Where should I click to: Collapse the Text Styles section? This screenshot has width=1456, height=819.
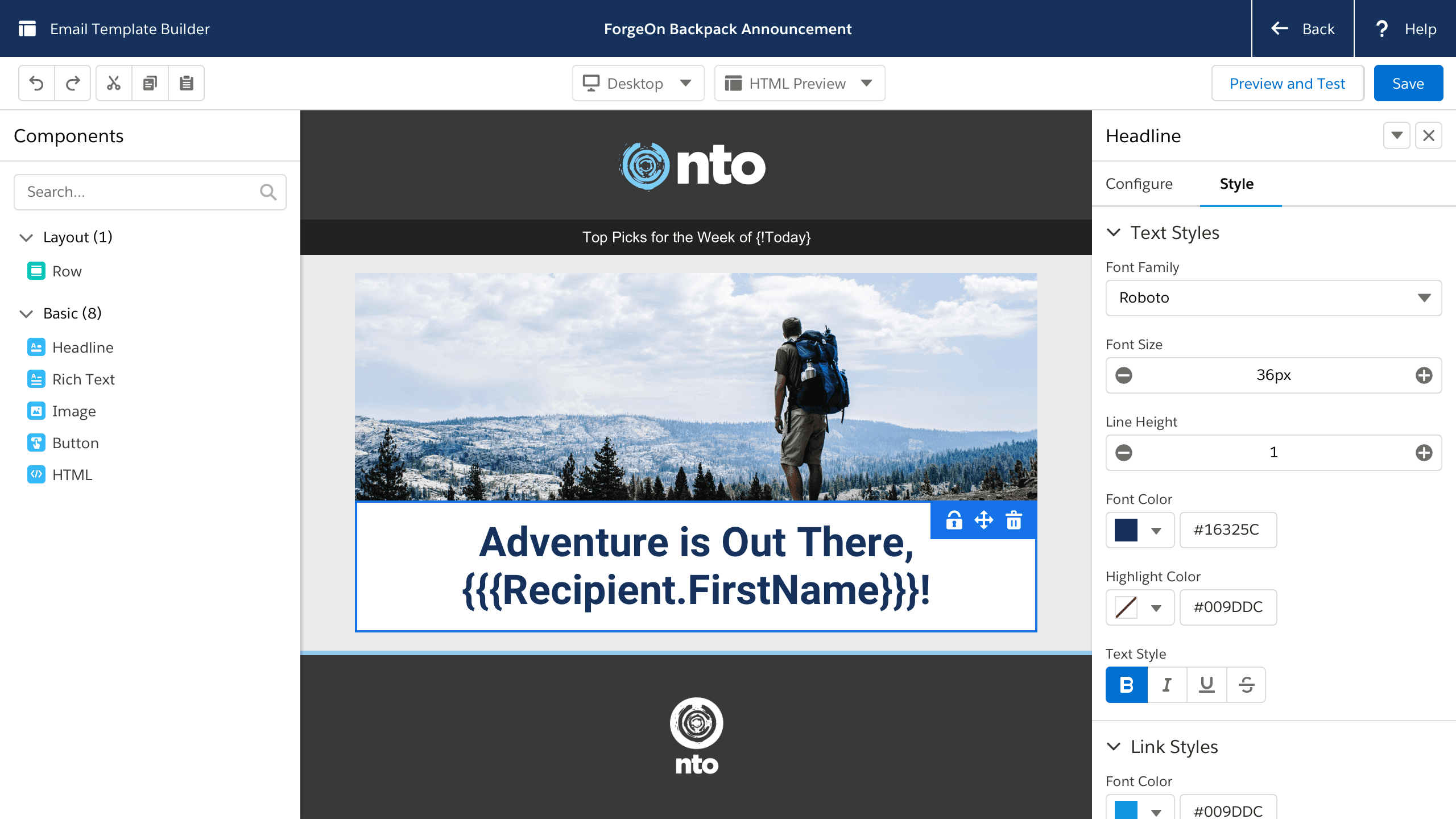1114,233
